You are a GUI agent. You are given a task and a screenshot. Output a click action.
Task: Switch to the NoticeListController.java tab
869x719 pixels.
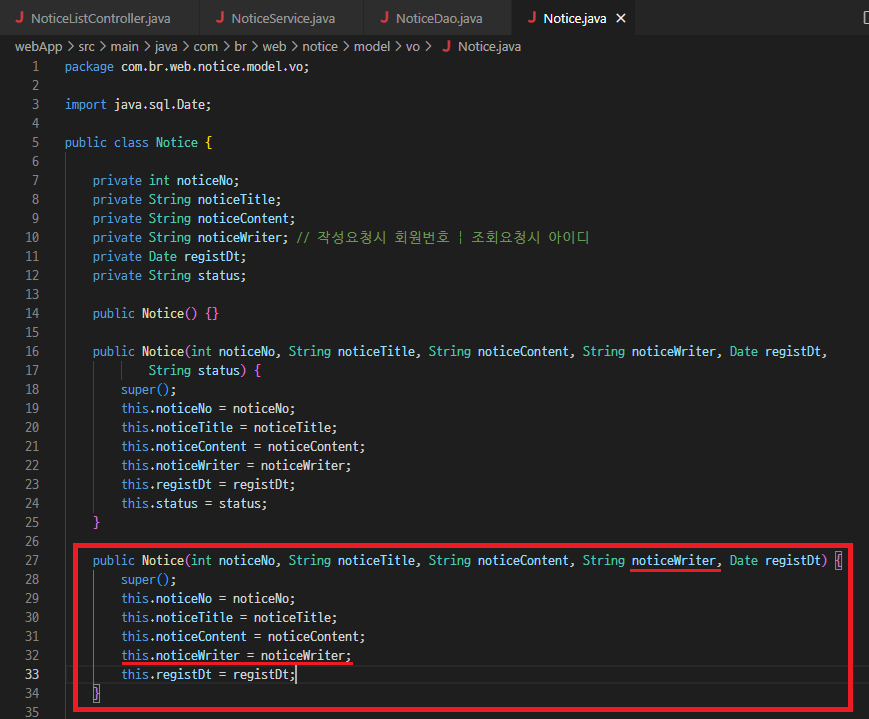coord(100,18)
